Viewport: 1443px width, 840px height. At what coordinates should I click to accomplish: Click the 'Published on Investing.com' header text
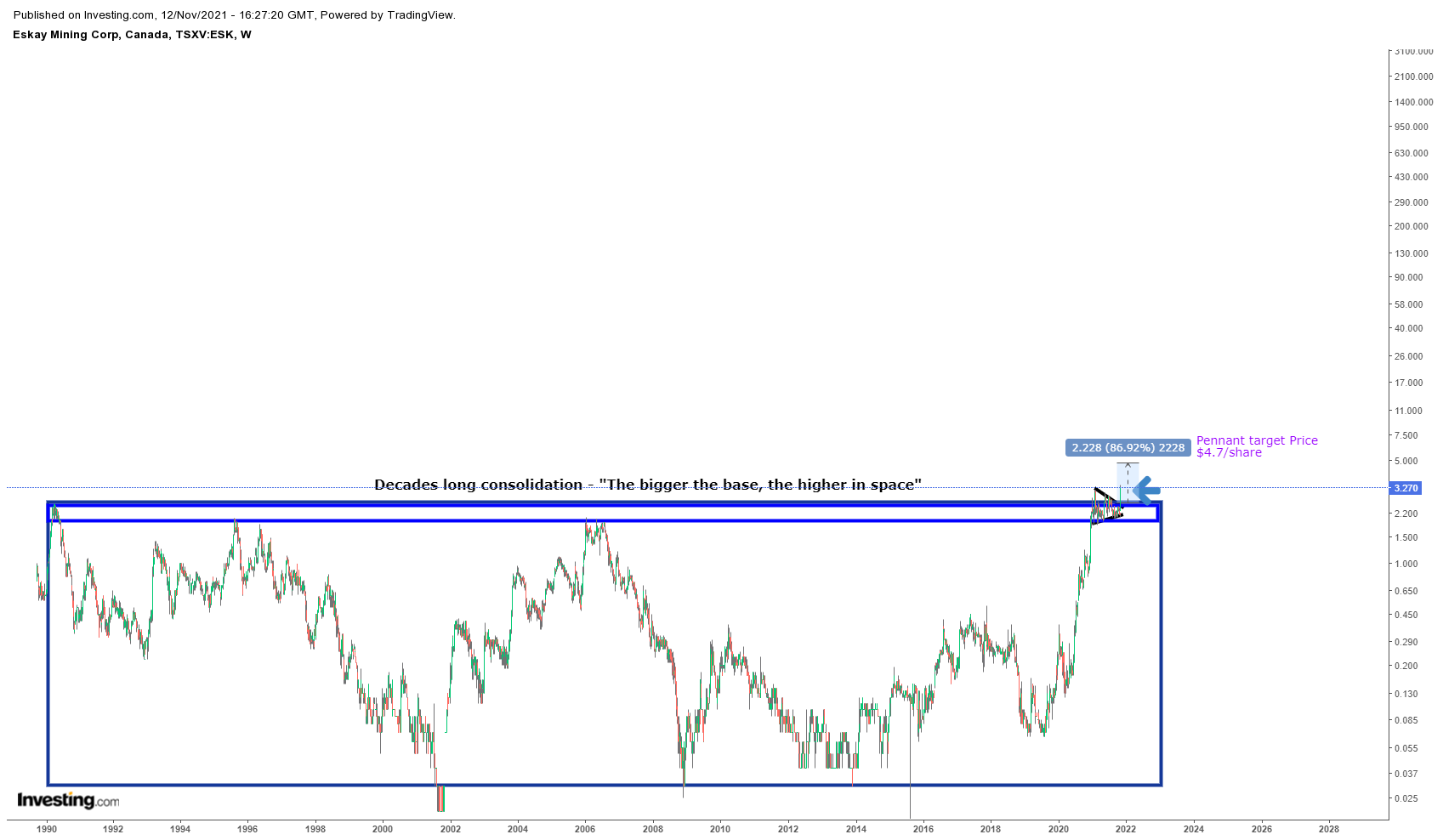pyautogui.click(x=235, y=15)
